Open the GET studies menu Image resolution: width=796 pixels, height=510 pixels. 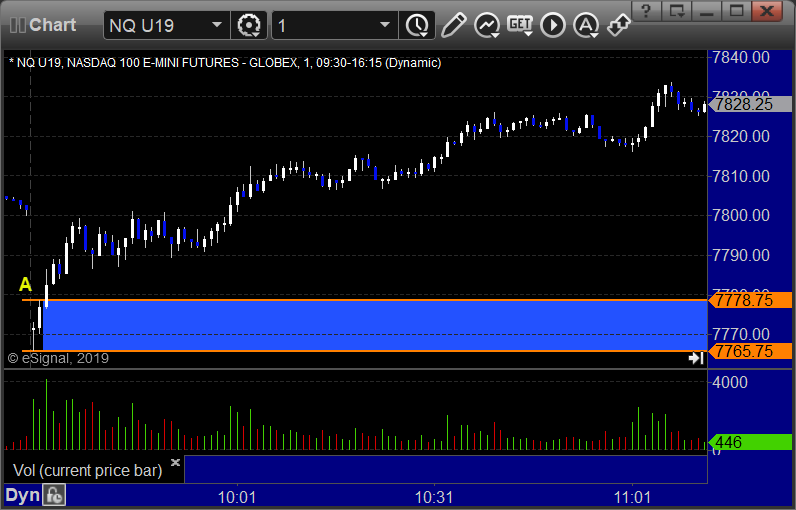pos(520,25)
